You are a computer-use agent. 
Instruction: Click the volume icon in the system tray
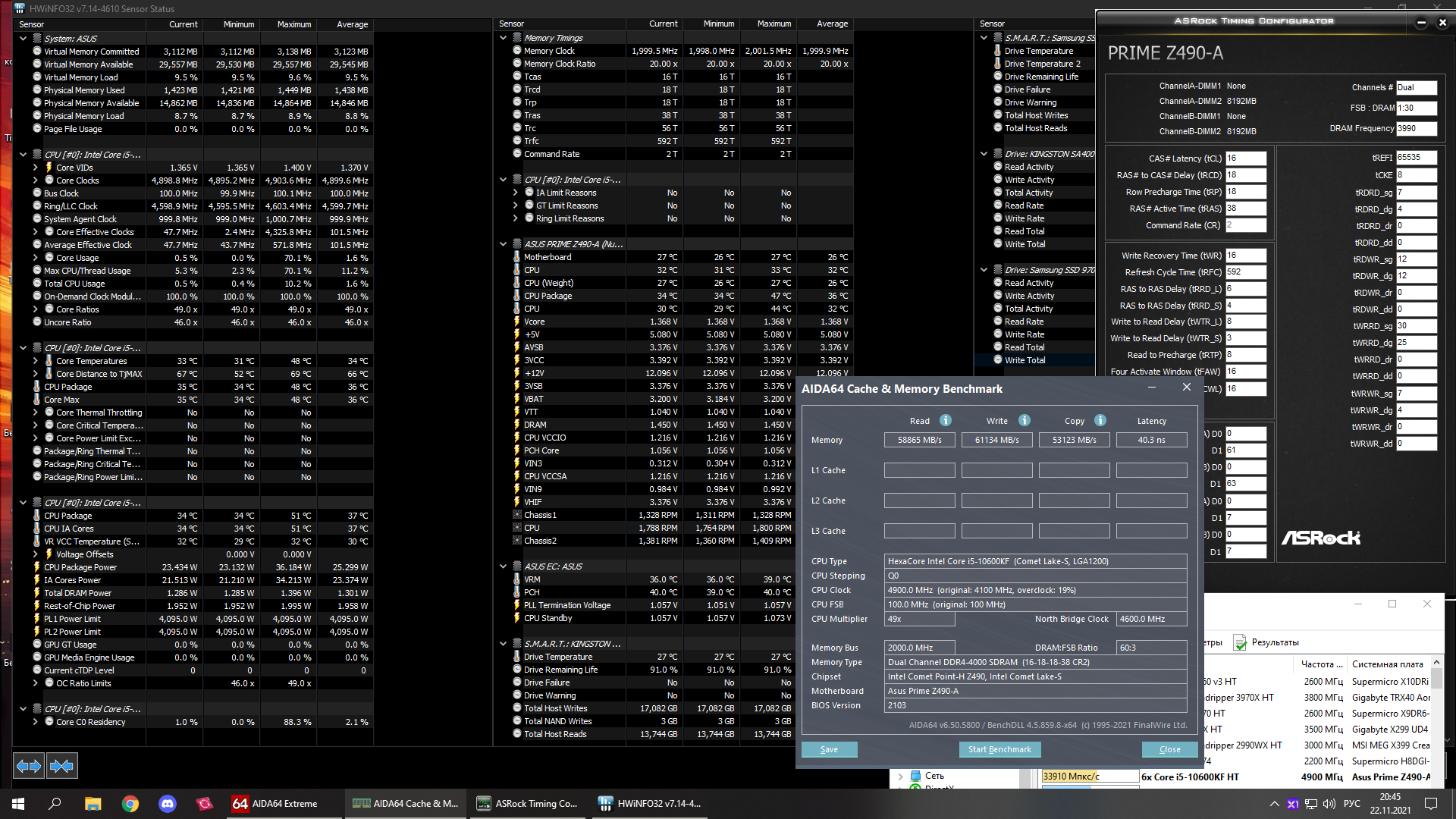click(x=1329, y=804)
